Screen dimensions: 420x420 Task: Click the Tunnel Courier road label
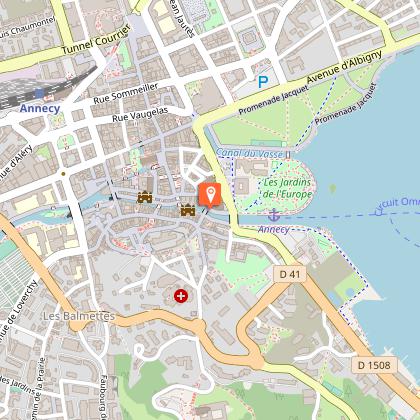[x=96, y=40]
